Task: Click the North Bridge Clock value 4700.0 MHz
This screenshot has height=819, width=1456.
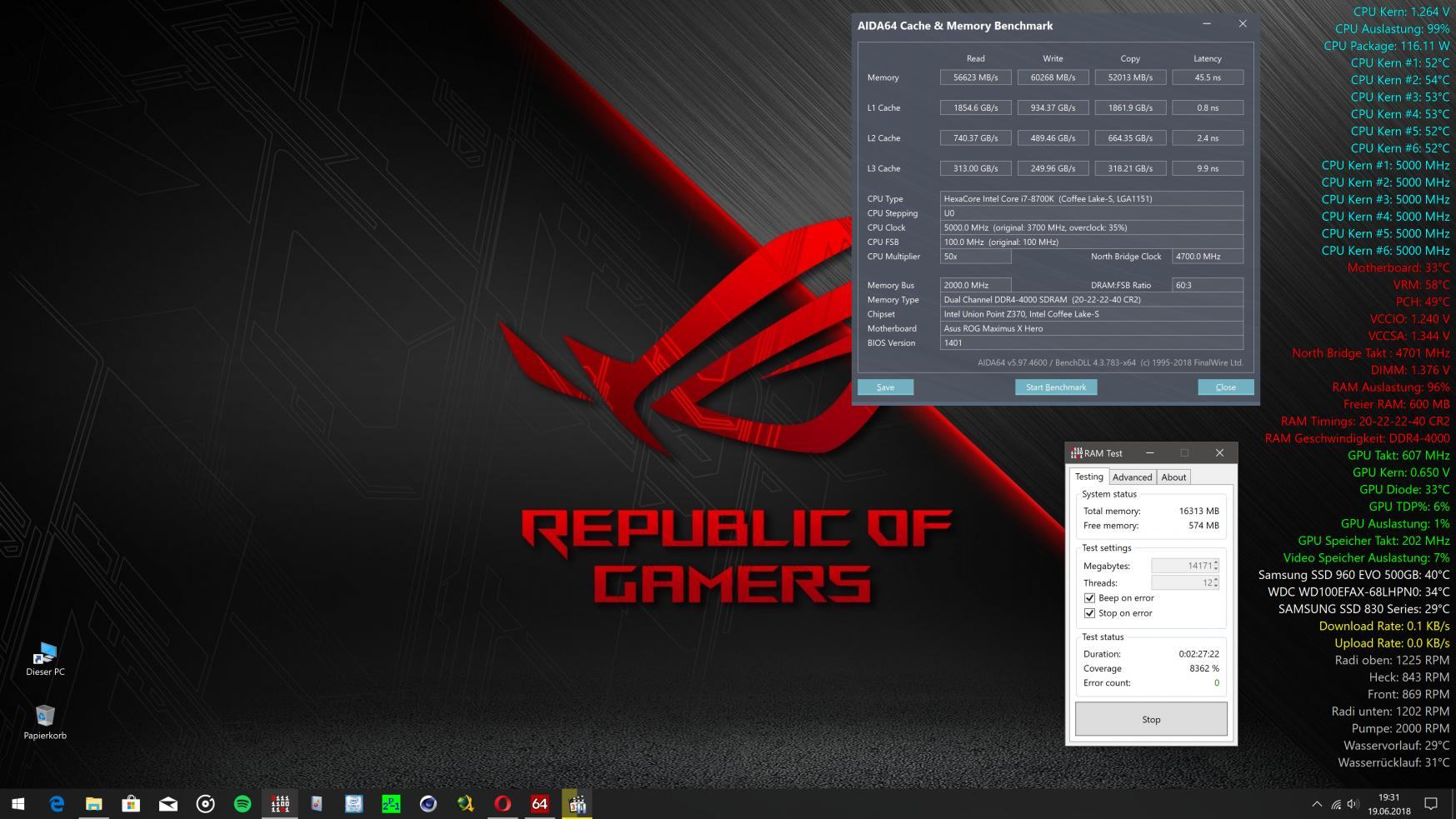Action: tap(1208, 257)
